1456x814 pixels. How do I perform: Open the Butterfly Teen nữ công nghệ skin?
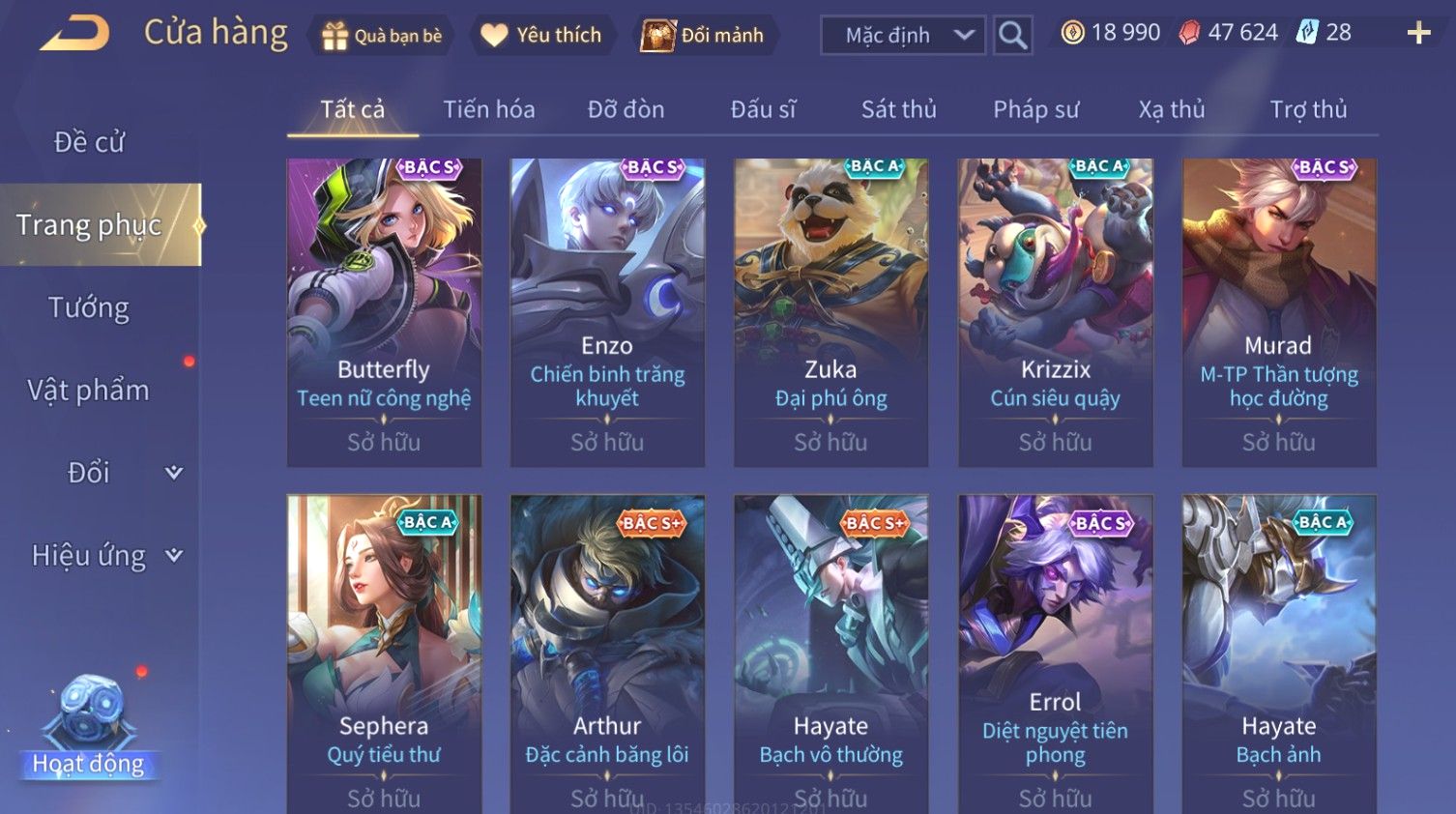384,313
